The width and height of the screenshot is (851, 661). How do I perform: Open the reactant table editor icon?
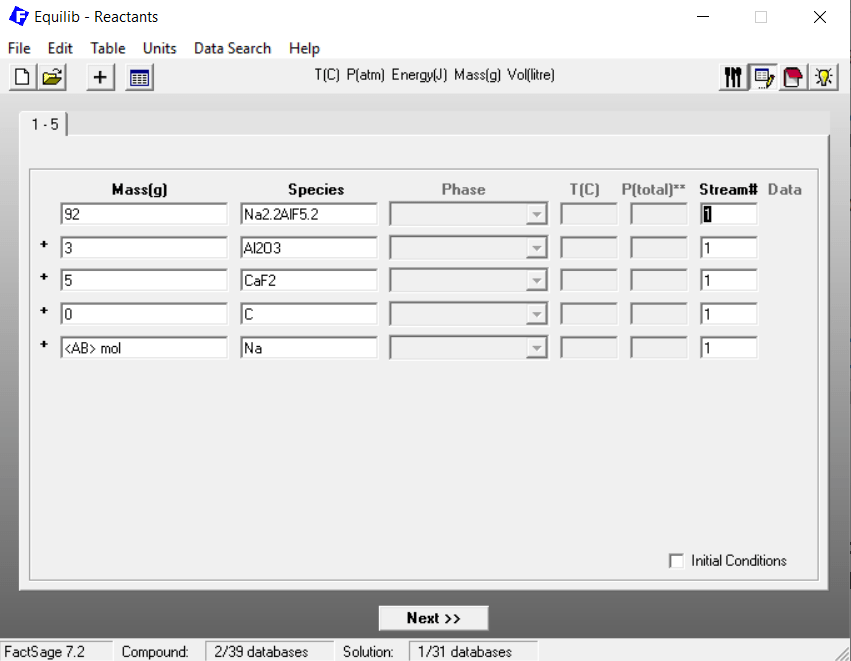click(x=139, y=77)
